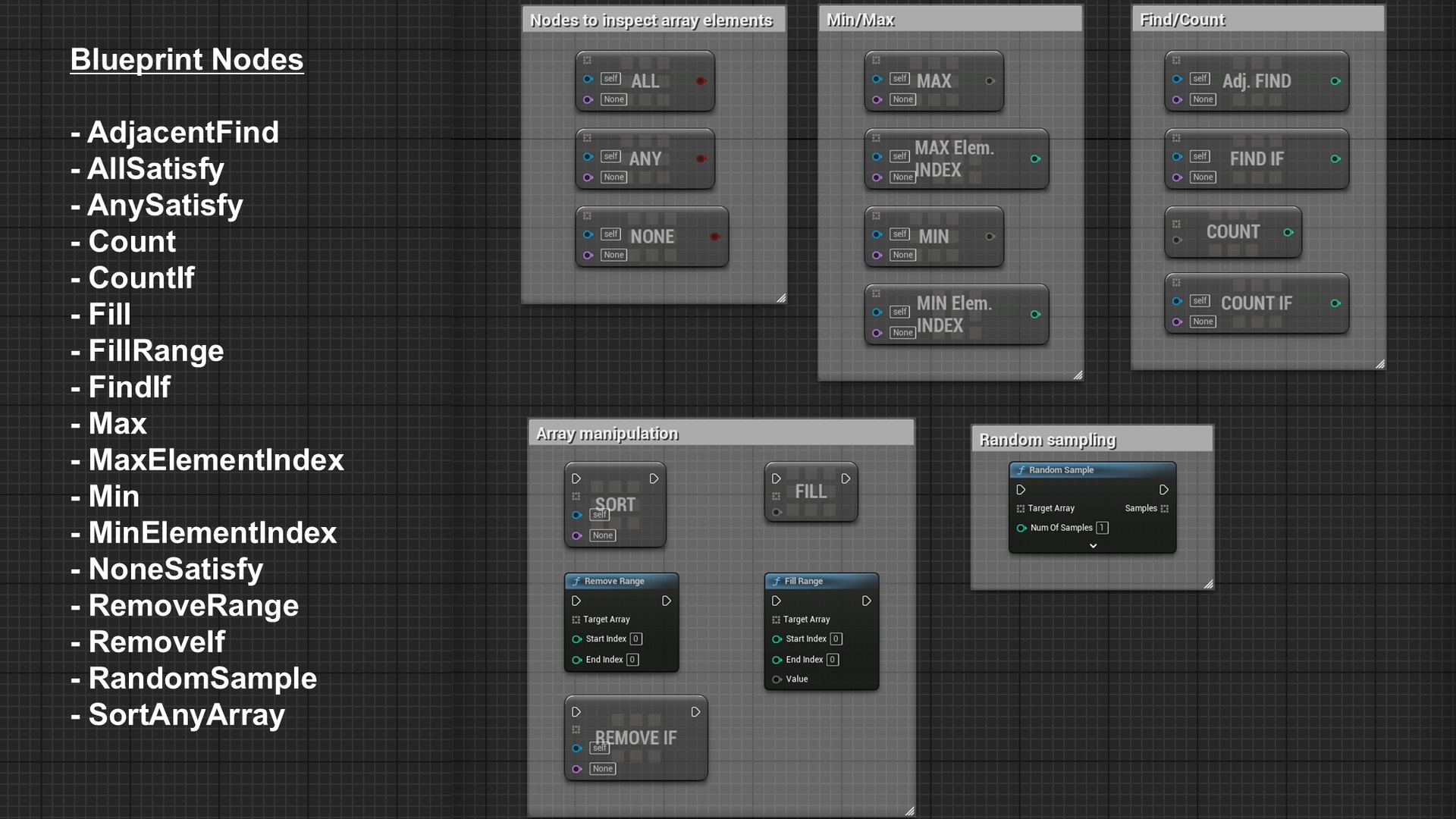Click End Index field on Fill Range node
Viewport: 1456px width, 819px height.
(x=833, y=660)
